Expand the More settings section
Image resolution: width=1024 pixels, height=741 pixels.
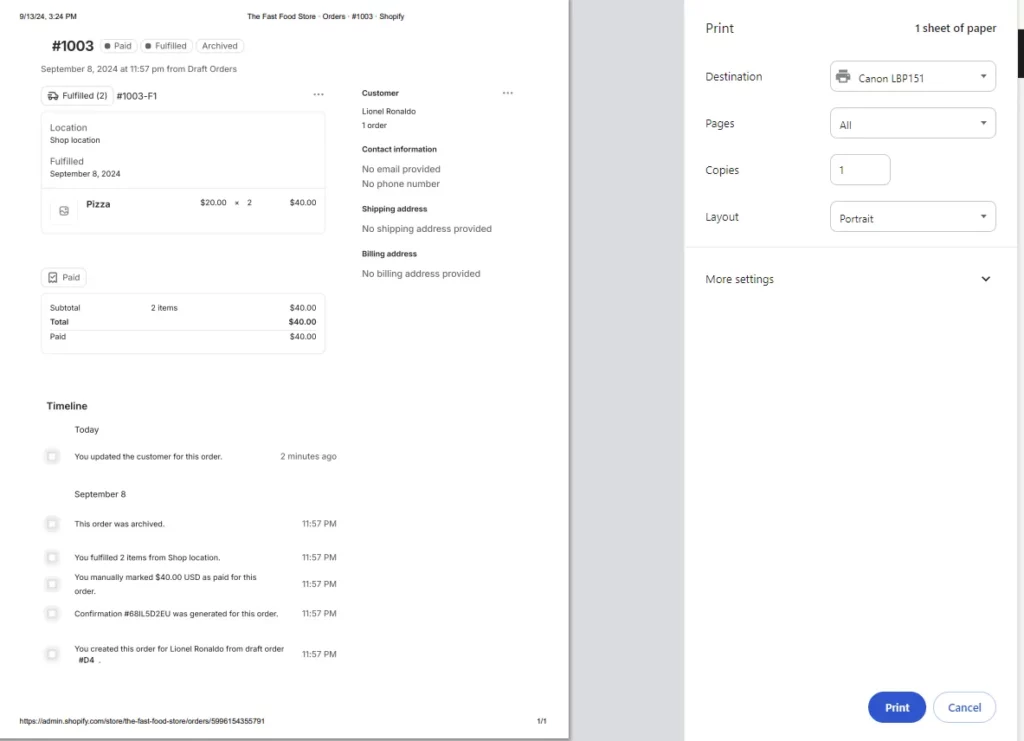pyautogui.click(x=848, y=279)
